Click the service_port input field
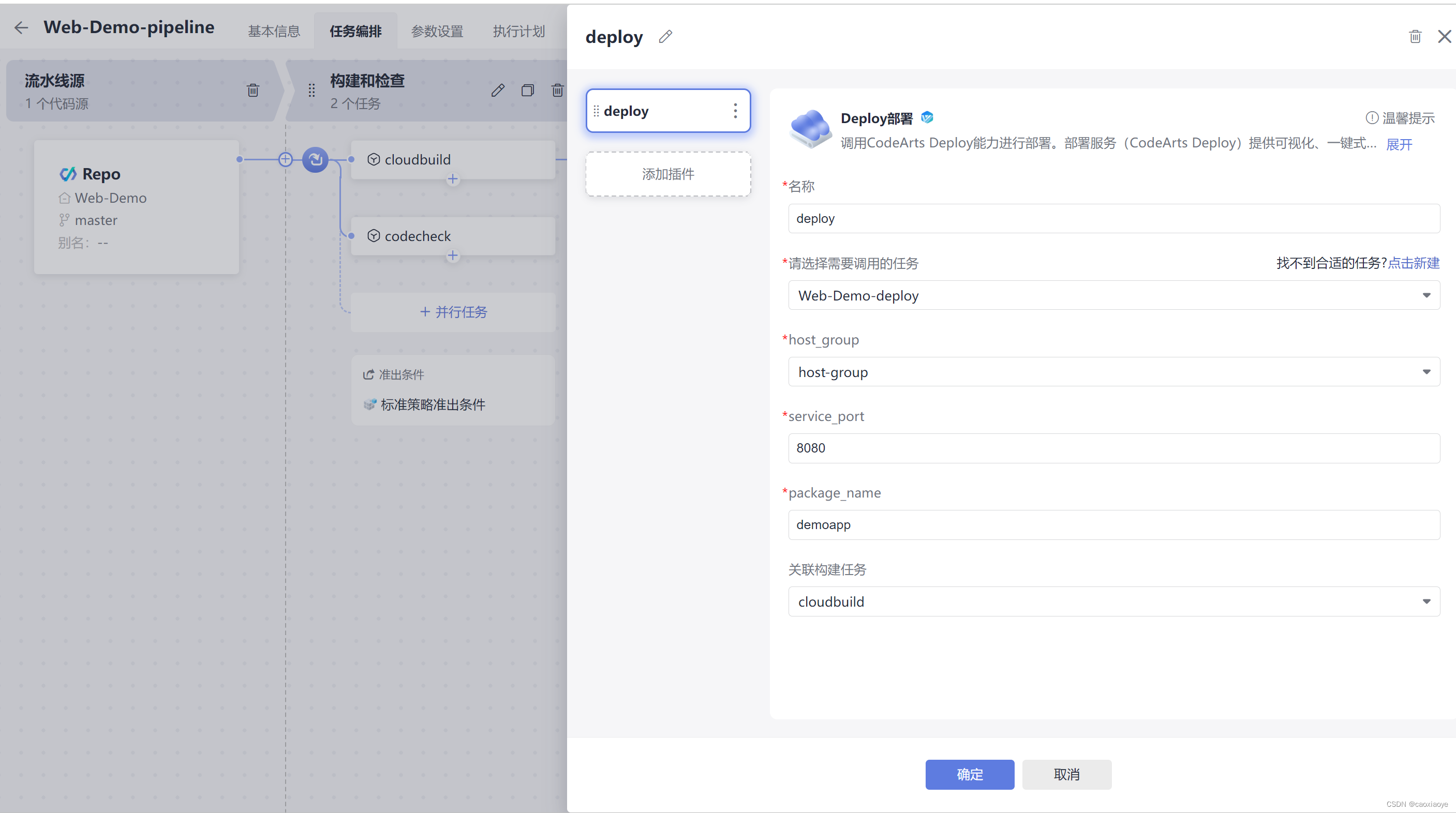Image resolution: width=1456 pixels, height=813 pixels. point(1113,448)
